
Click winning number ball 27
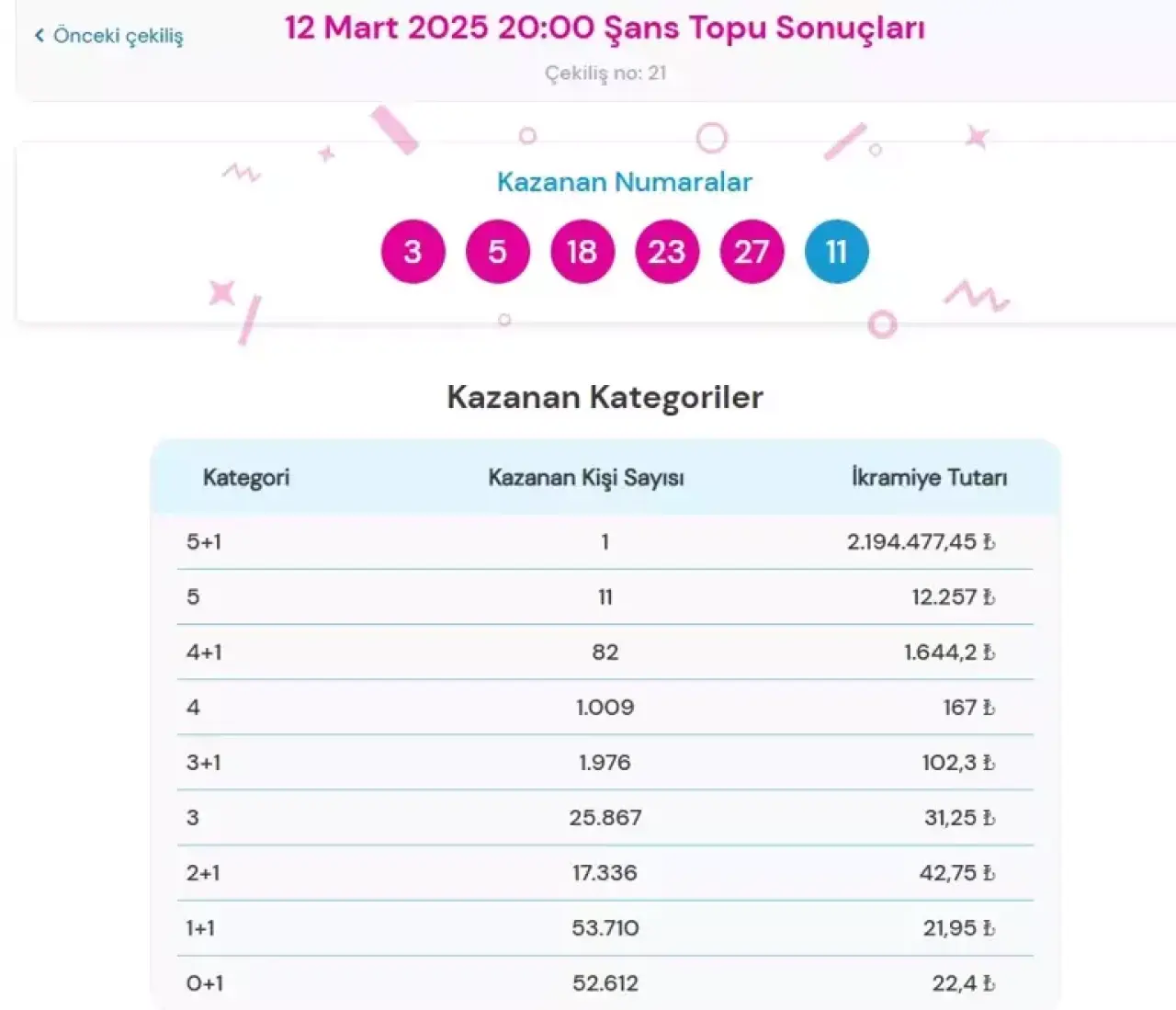tap(752, 252)
